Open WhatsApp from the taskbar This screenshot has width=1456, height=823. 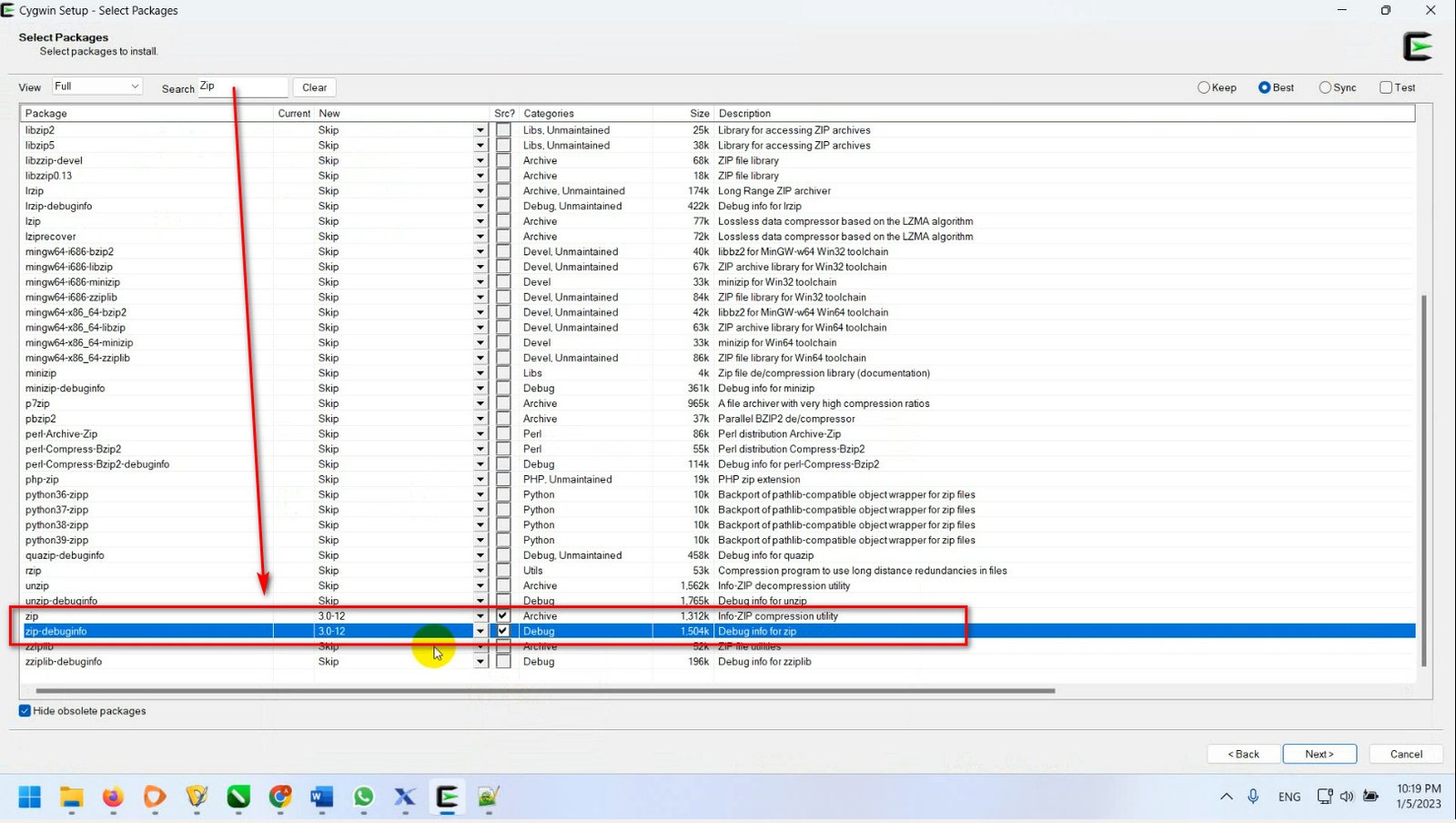(x=363, y=797)
